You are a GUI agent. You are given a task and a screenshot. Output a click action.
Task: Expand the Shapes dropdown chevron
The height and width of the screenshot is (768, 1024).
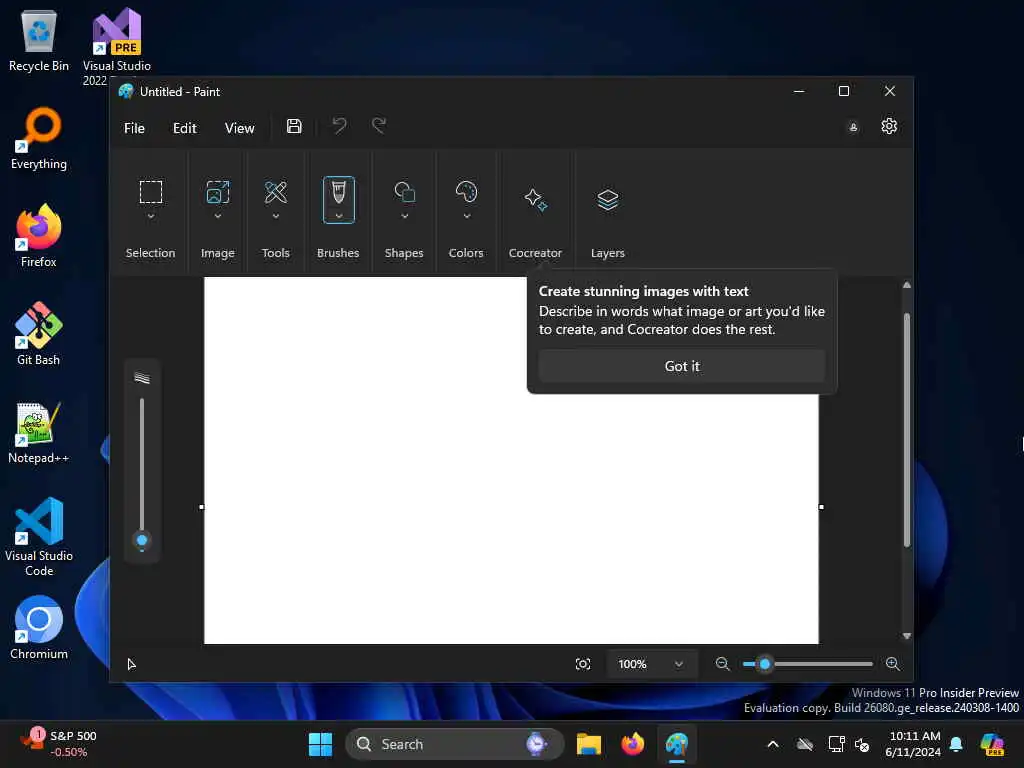coord(404,216)
